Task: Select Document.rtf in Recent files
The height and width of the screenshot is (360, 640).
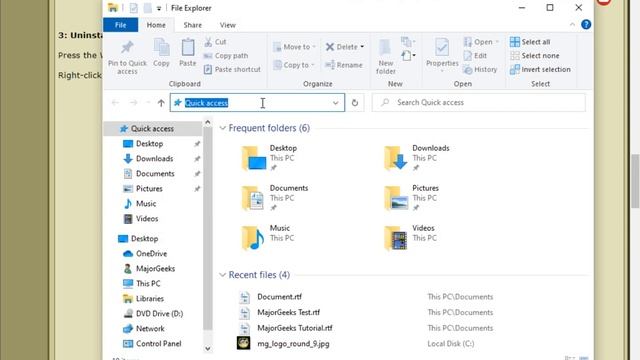Action: (x=279, y=297)
